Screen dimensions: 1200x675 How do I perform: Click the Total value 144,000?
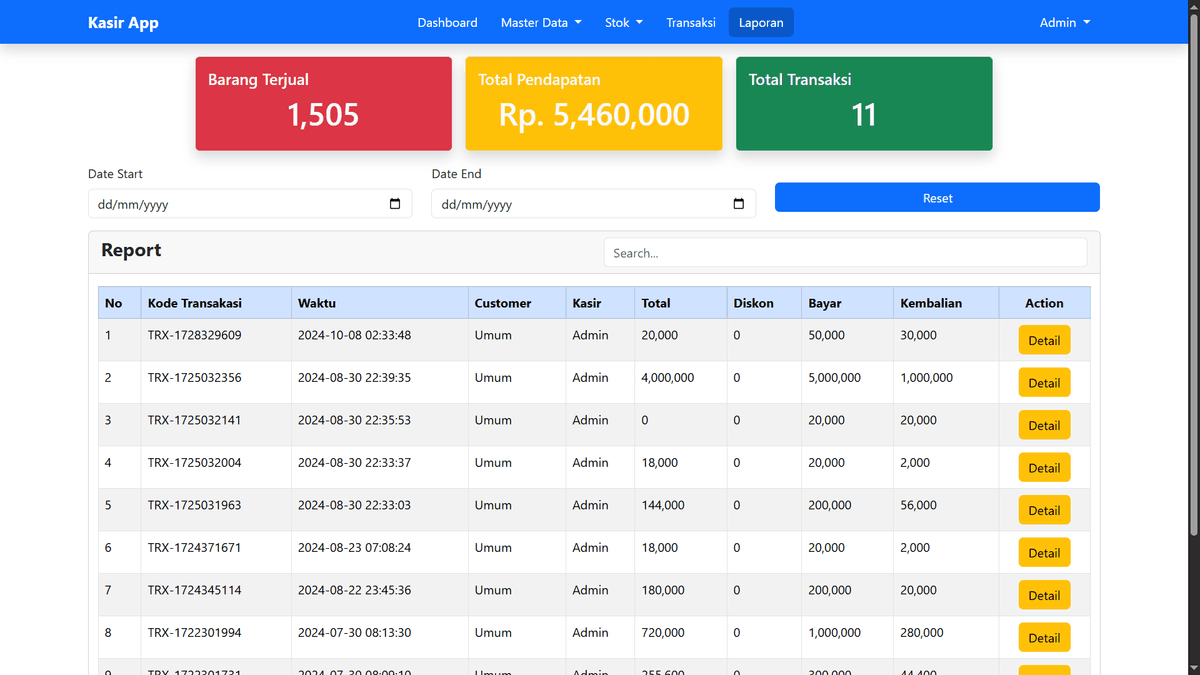[663, 505]
